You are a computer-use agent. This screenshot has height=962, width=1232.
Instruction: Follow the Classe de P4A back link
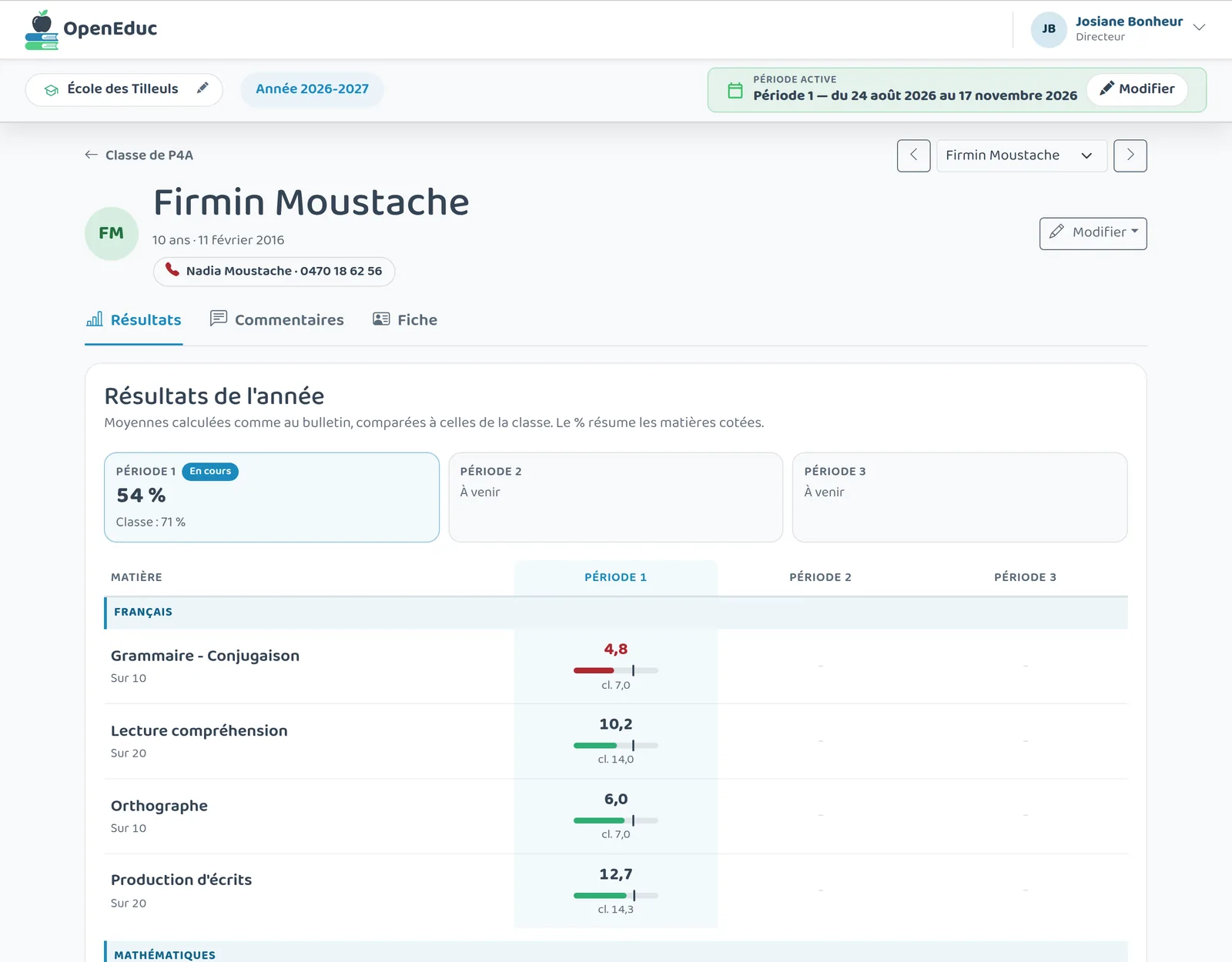[139, 155]
